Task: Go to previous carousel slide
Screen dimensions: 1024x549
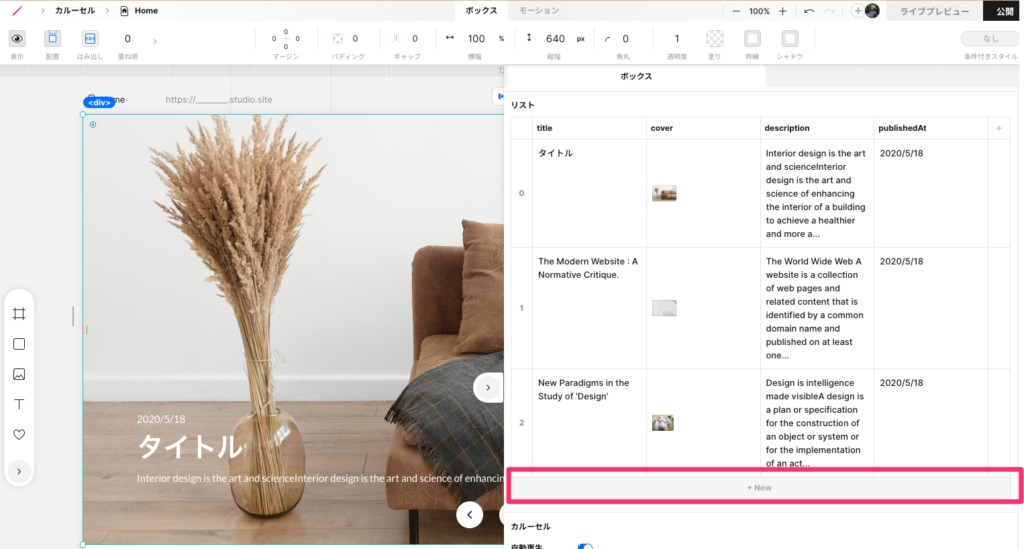Action: pos(469,514)
